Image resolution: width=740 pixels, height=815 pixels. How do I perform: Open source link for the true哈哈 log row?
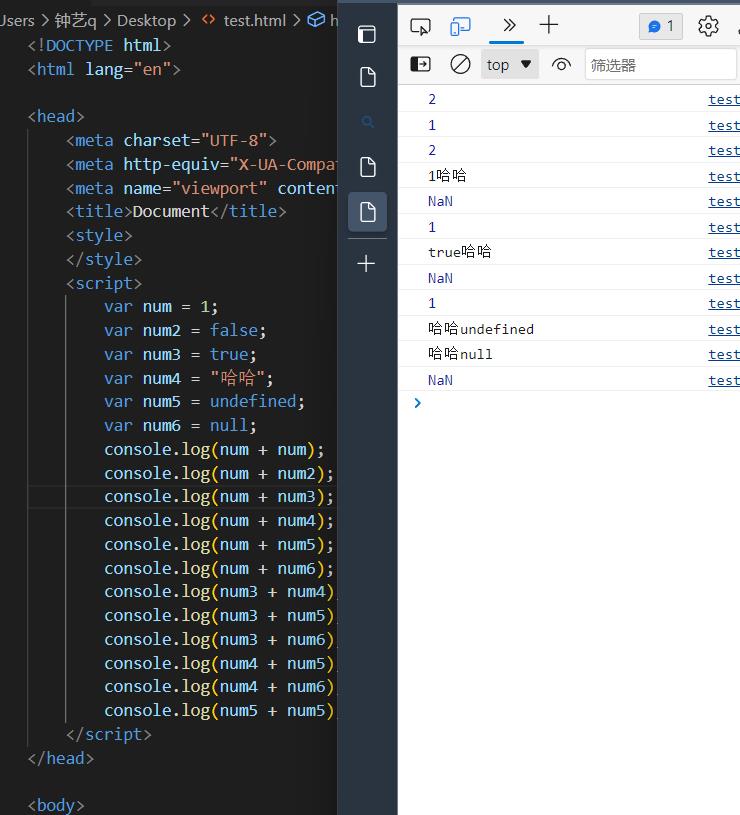click(x=724, y=253)
